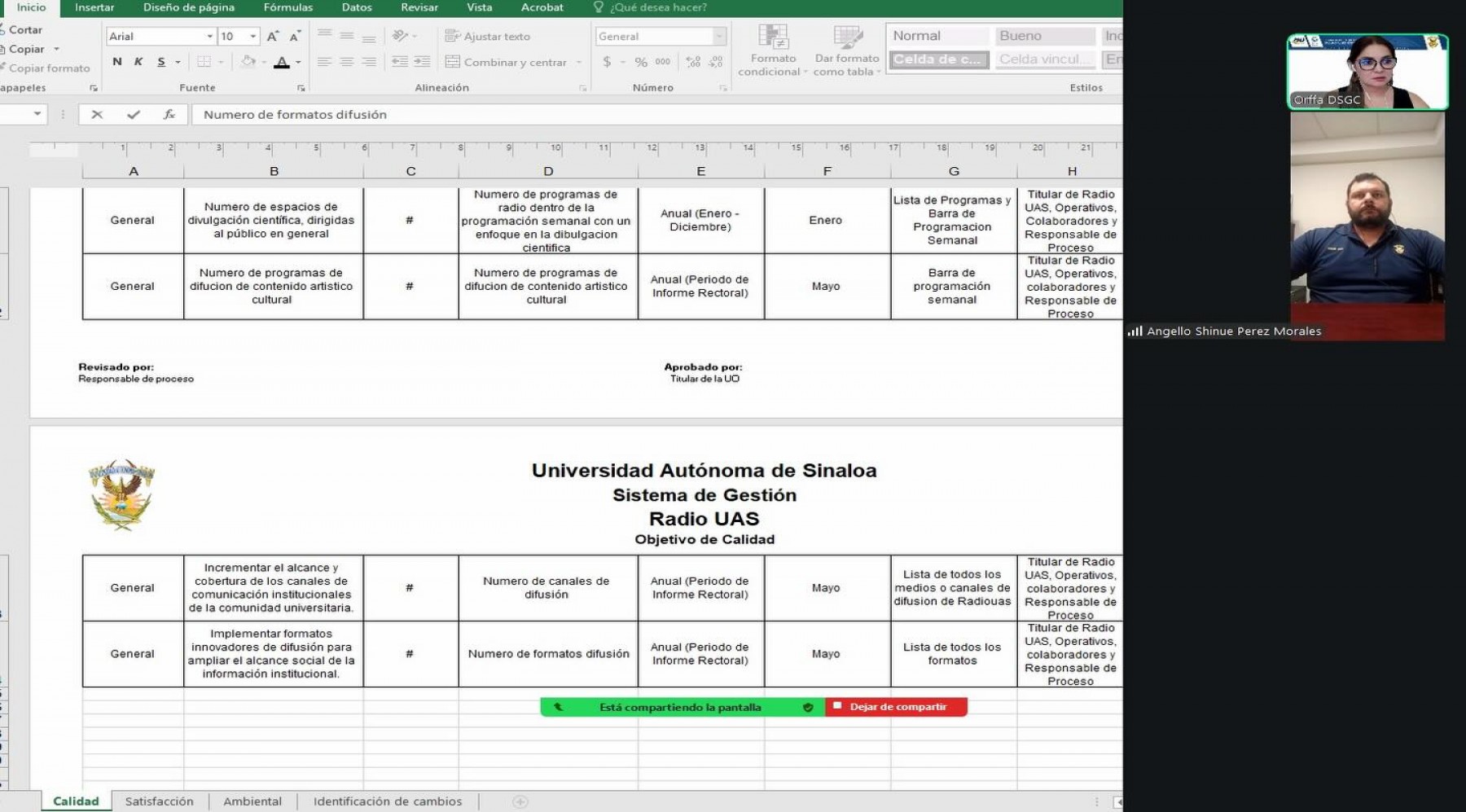Click the increase font size icon
Viewport: 1466px width, 812px height.
tap(273, 37)
